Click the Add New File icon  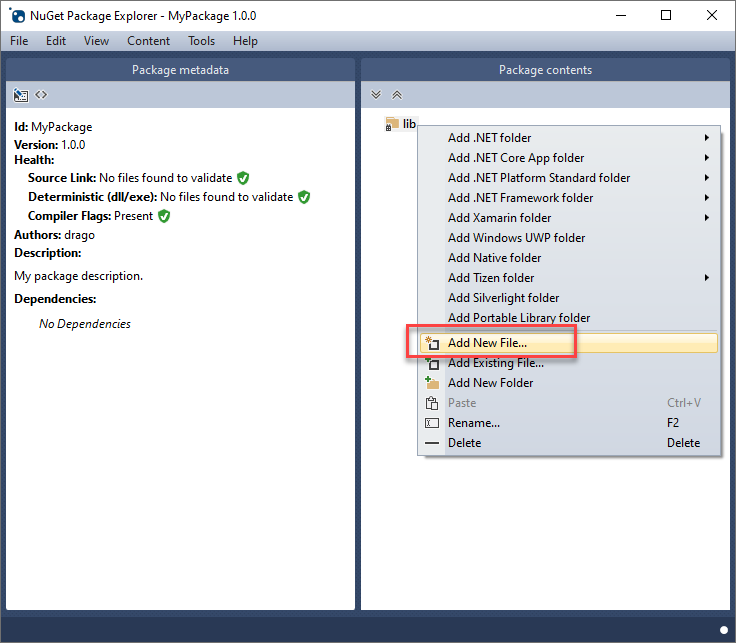click(x=432, y=343)
